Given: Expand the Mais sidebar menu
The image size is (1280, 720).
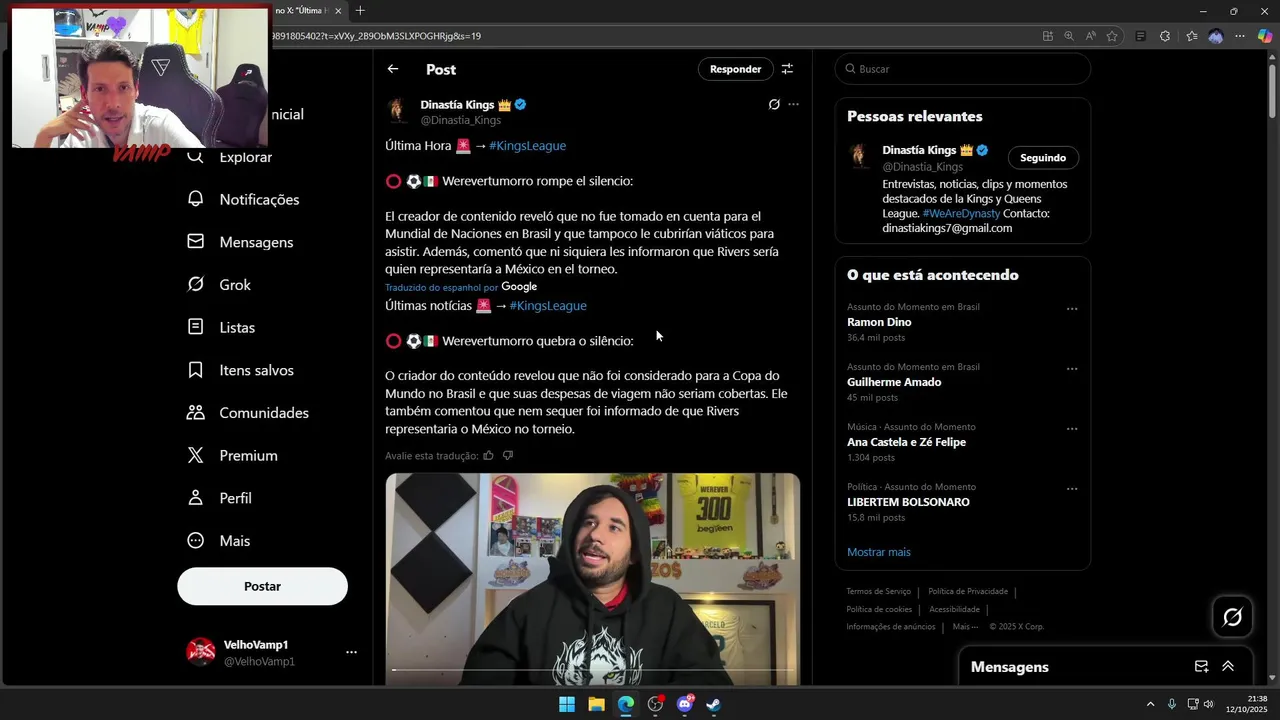Looking at the screenshot, I should [x=218, y=541].
